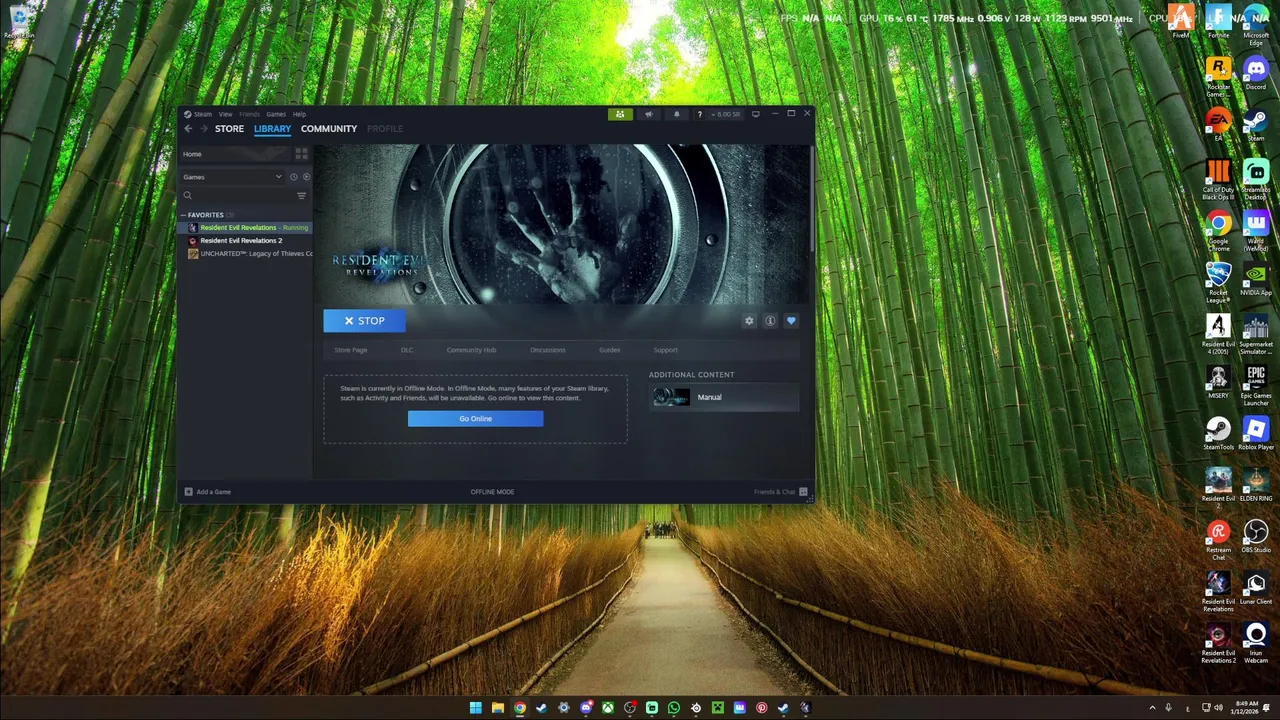
Task: Open Call of Duty Black Ops III shortcut
Action: pyautogui.click(x=1218, y=181)
